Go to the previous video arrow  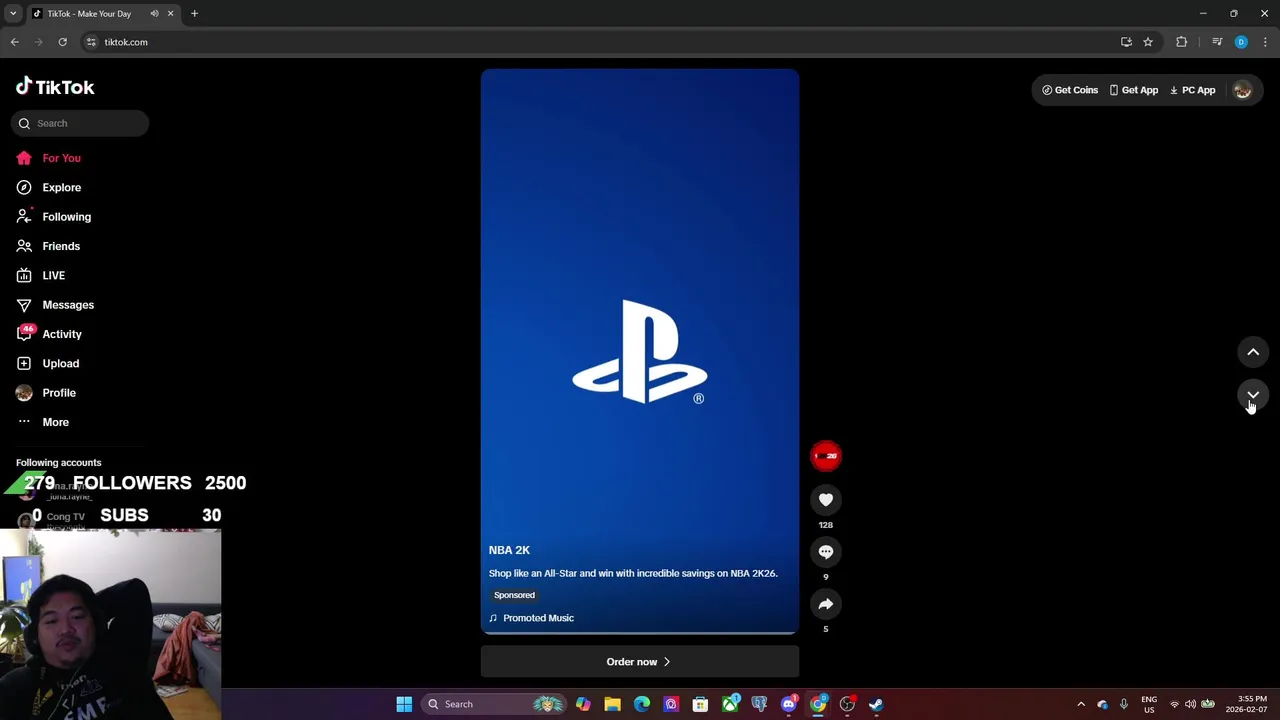[x=1253, y=352]
